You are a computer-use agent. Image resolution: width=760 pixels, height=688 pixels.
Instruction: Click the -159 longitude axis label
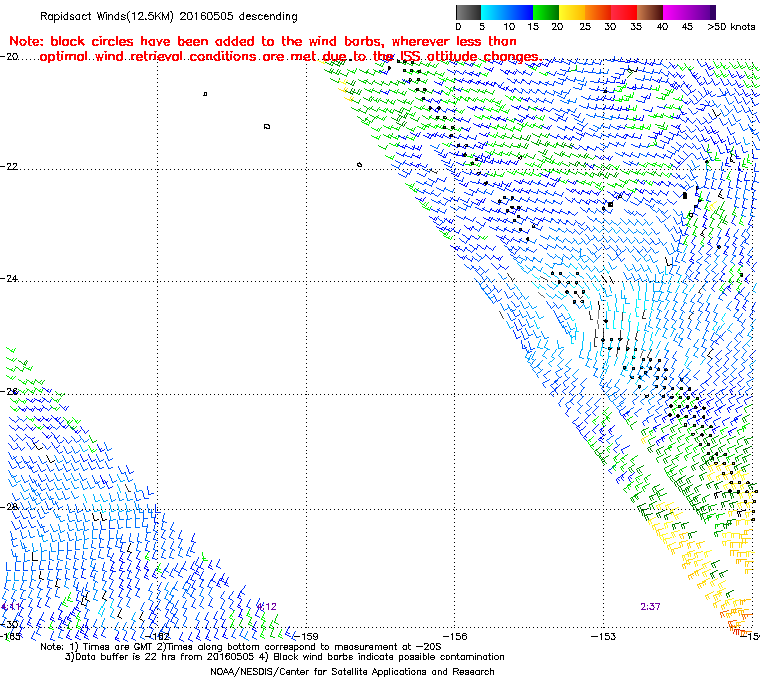[x=305, y=636]
